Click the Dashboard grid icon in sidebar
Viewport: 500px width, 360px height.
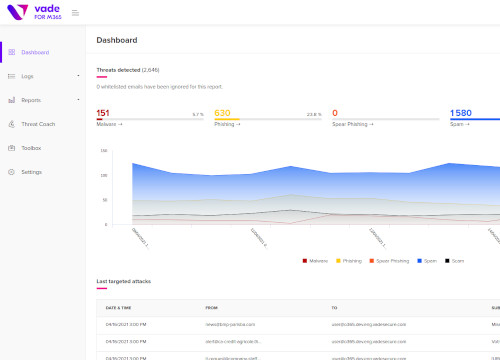point(12,52)
